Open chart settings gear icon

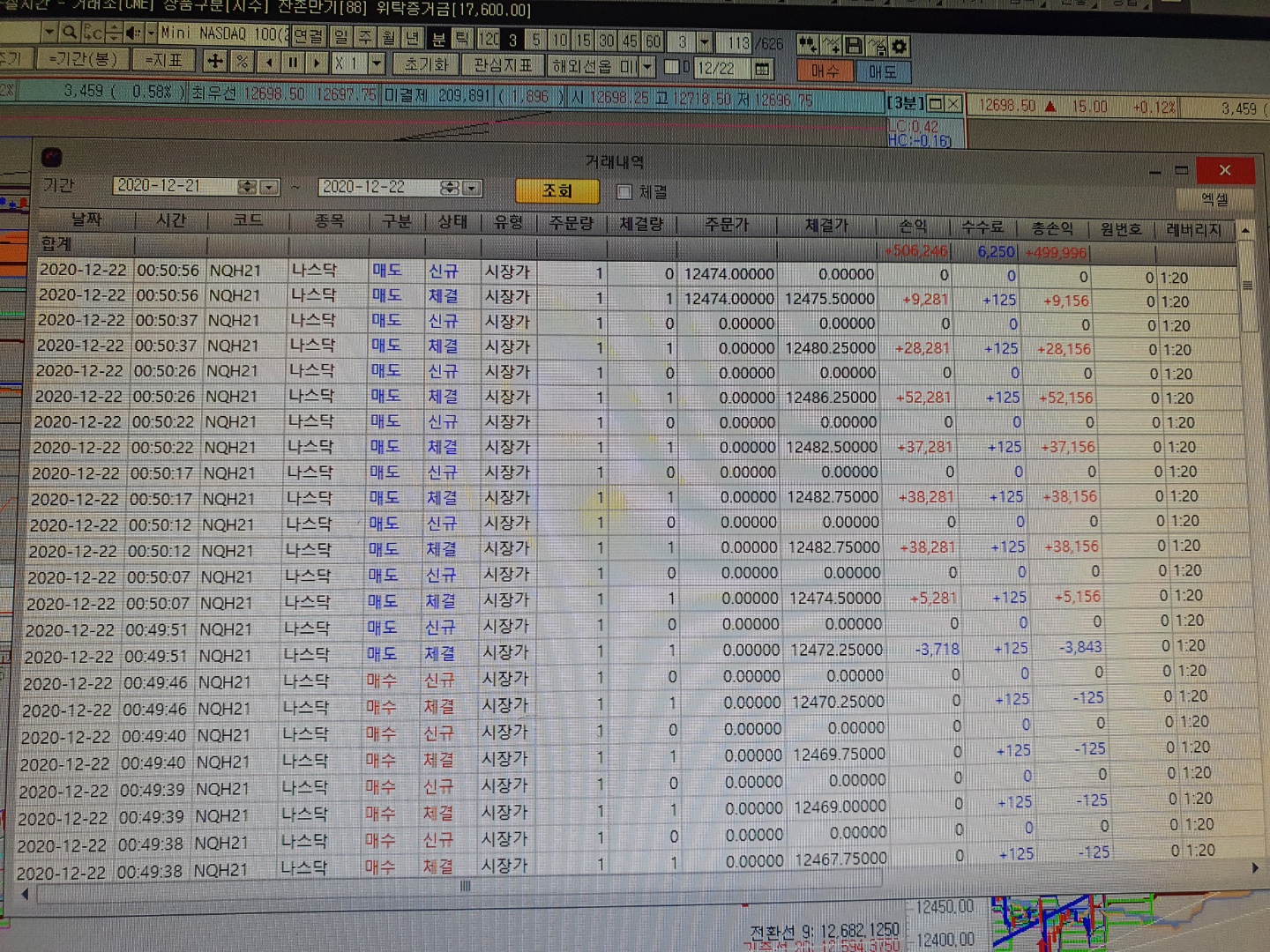pos(899,46)
